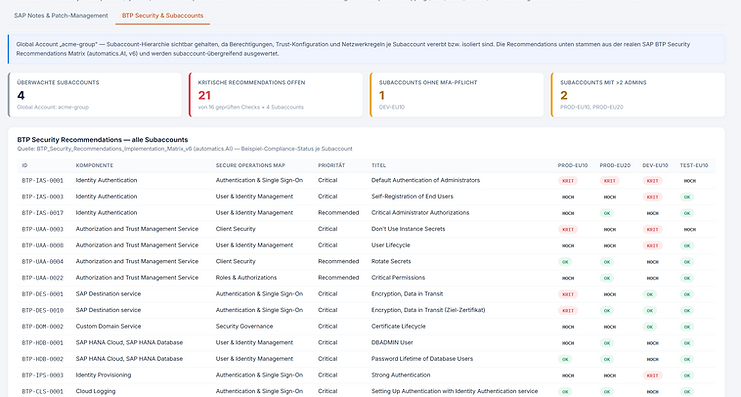Select the BTP-CLS-0001 ID cell

tap(43, 391)
